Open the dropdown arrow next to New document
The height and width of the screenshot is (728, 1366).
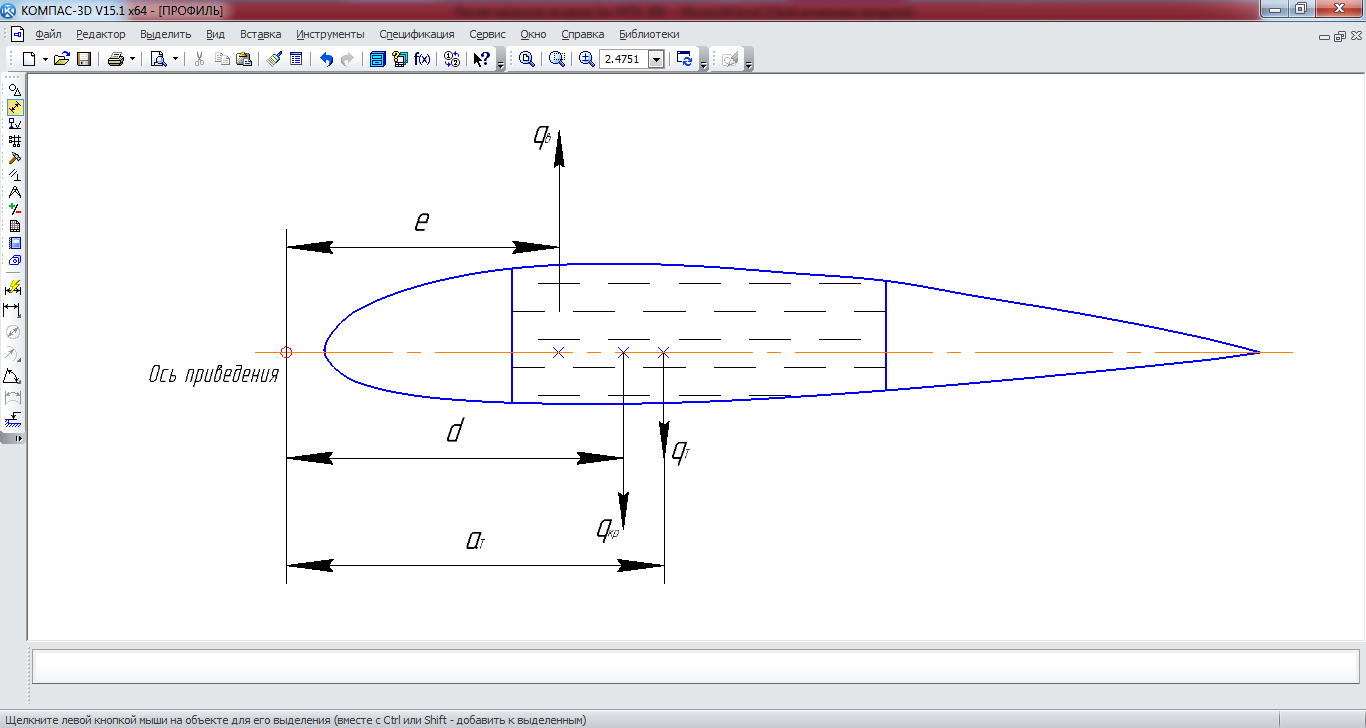45,59
